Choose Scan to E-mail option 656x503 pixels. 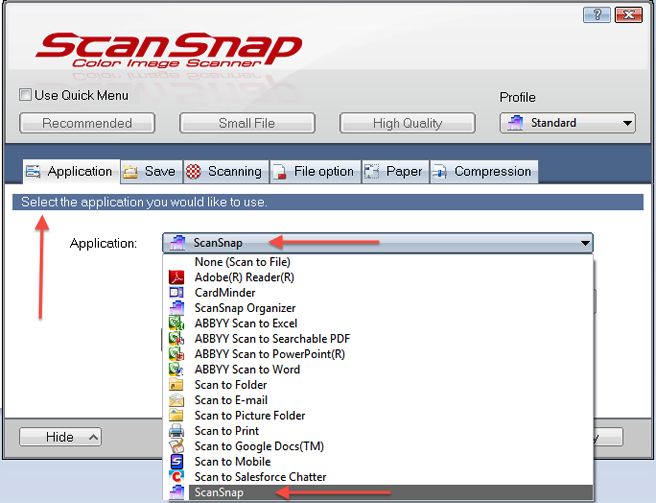coord(378,400)
